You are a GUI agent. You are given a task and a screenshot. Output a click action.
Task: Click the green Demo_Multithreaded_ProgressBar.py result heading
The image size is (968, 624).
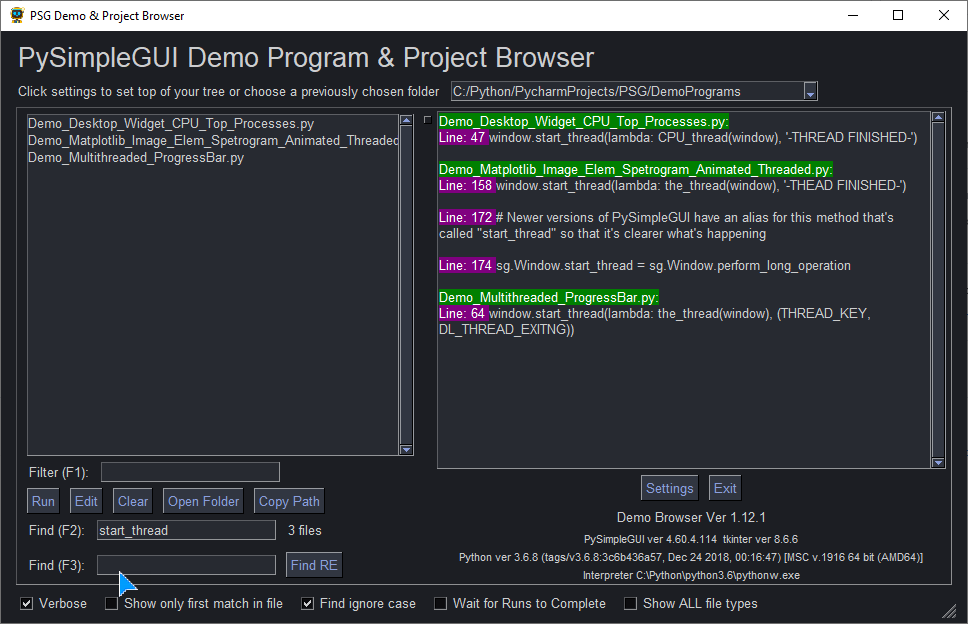(x=548, y=298)
